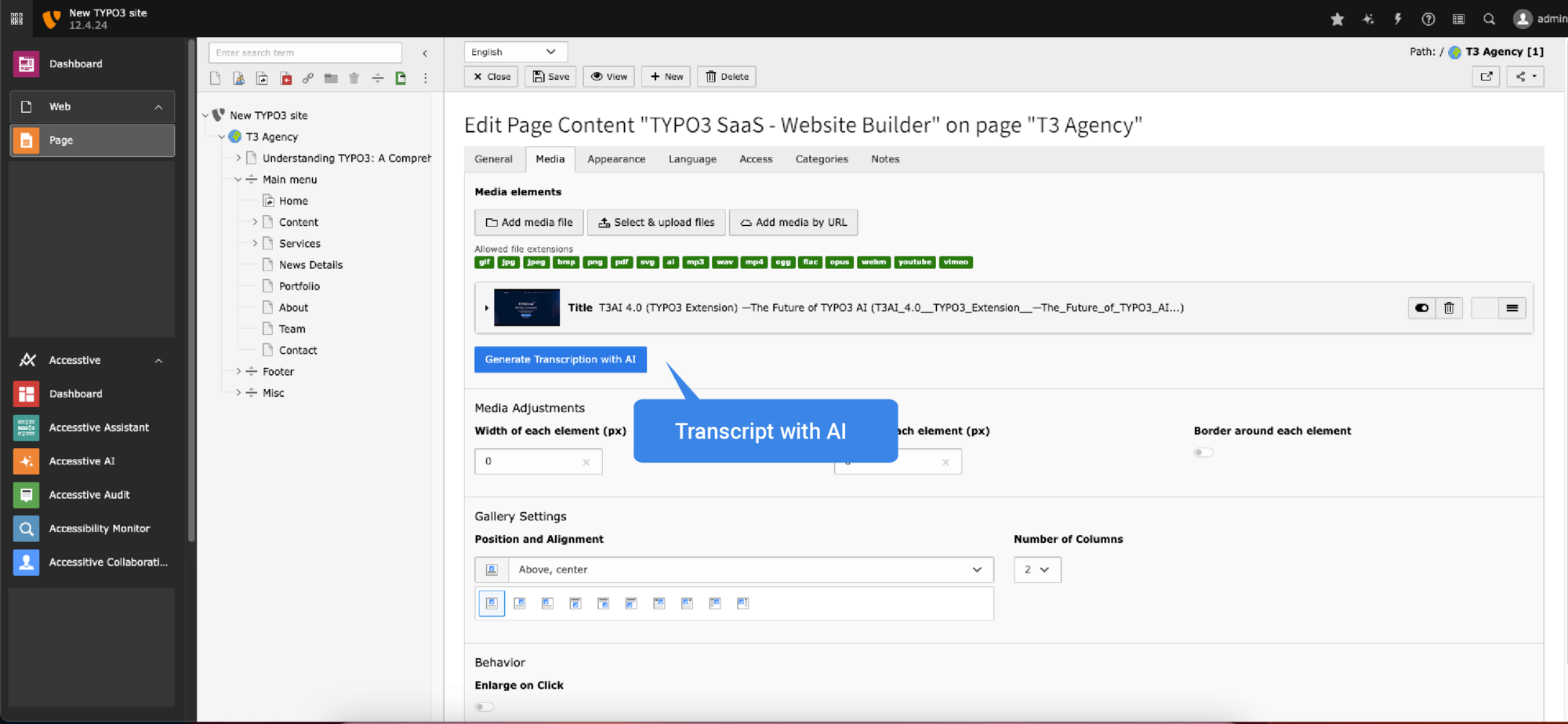The height and width of the screenshot is (724, 1568).
Task: Click the Delete button in toolbar
Action: [x=727, y=77]
